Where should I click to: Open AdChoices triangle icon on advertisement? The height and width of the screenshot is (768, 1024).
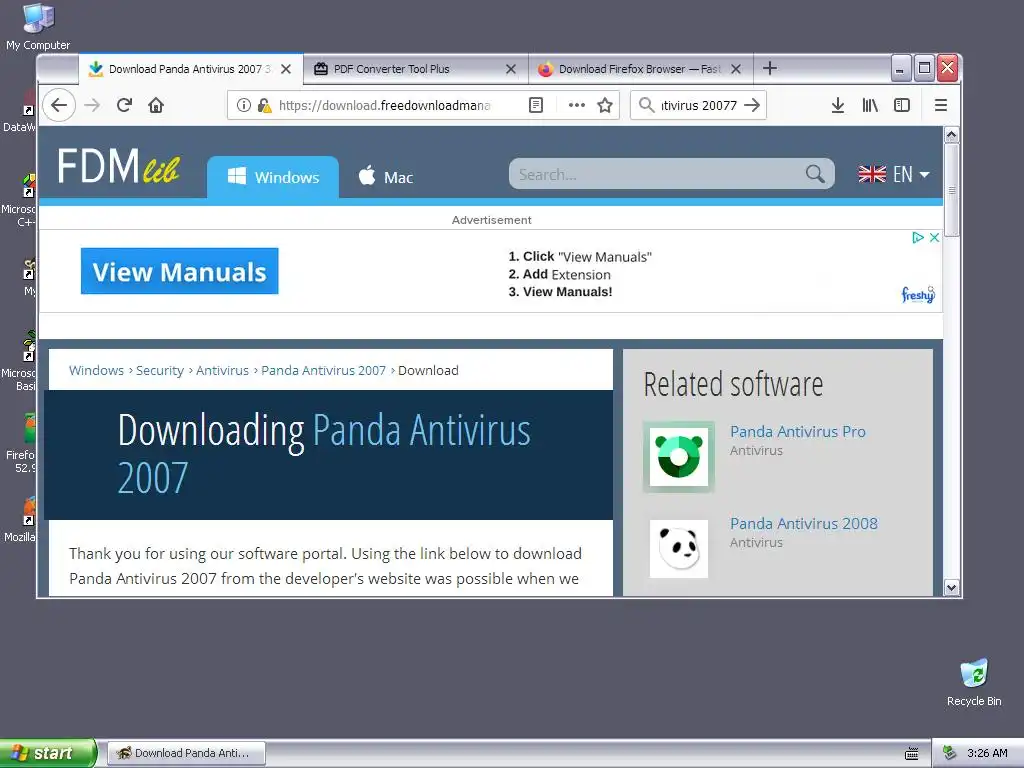pos(918,238)
